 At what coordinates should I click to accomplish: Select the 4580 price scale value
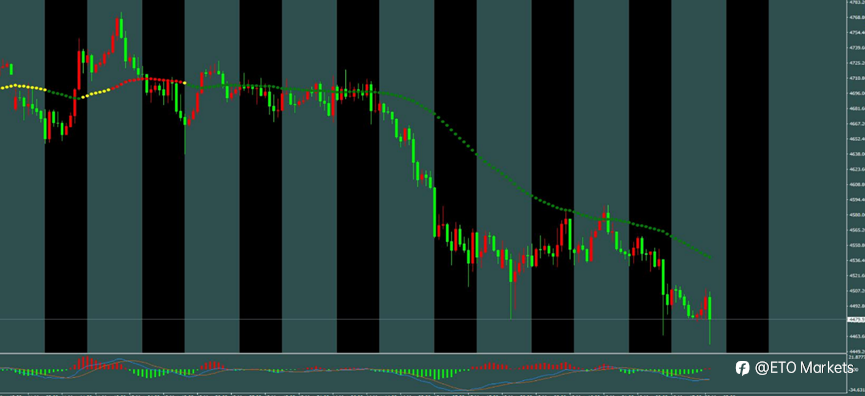coord(857,215)
